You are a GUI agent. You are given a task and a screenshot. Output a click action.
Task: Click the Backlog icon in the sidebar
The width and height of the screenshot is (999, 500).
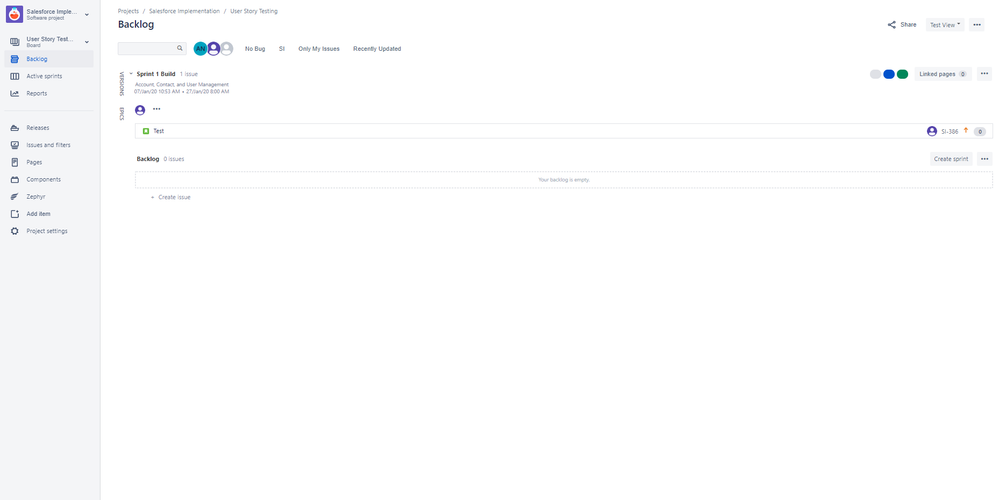click(x=15, y=59)
